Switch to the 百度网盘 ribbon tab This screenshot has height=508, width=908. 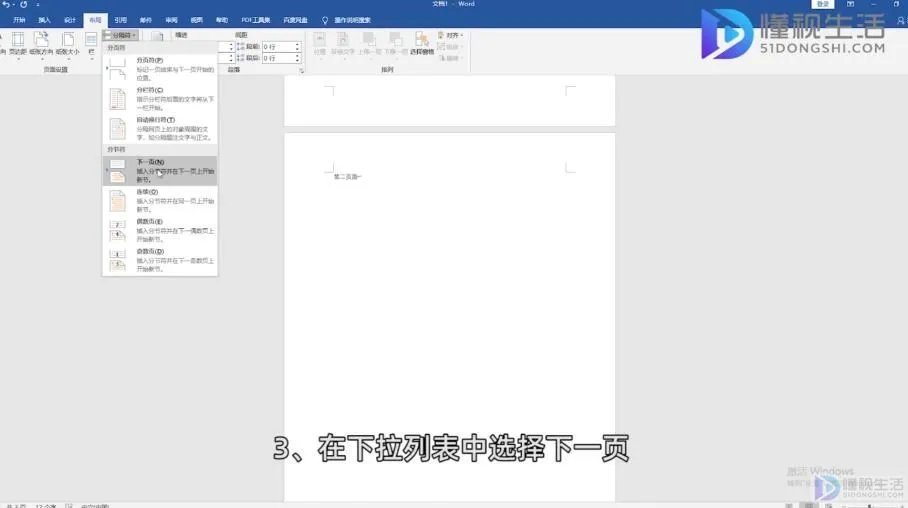(295, 20)
